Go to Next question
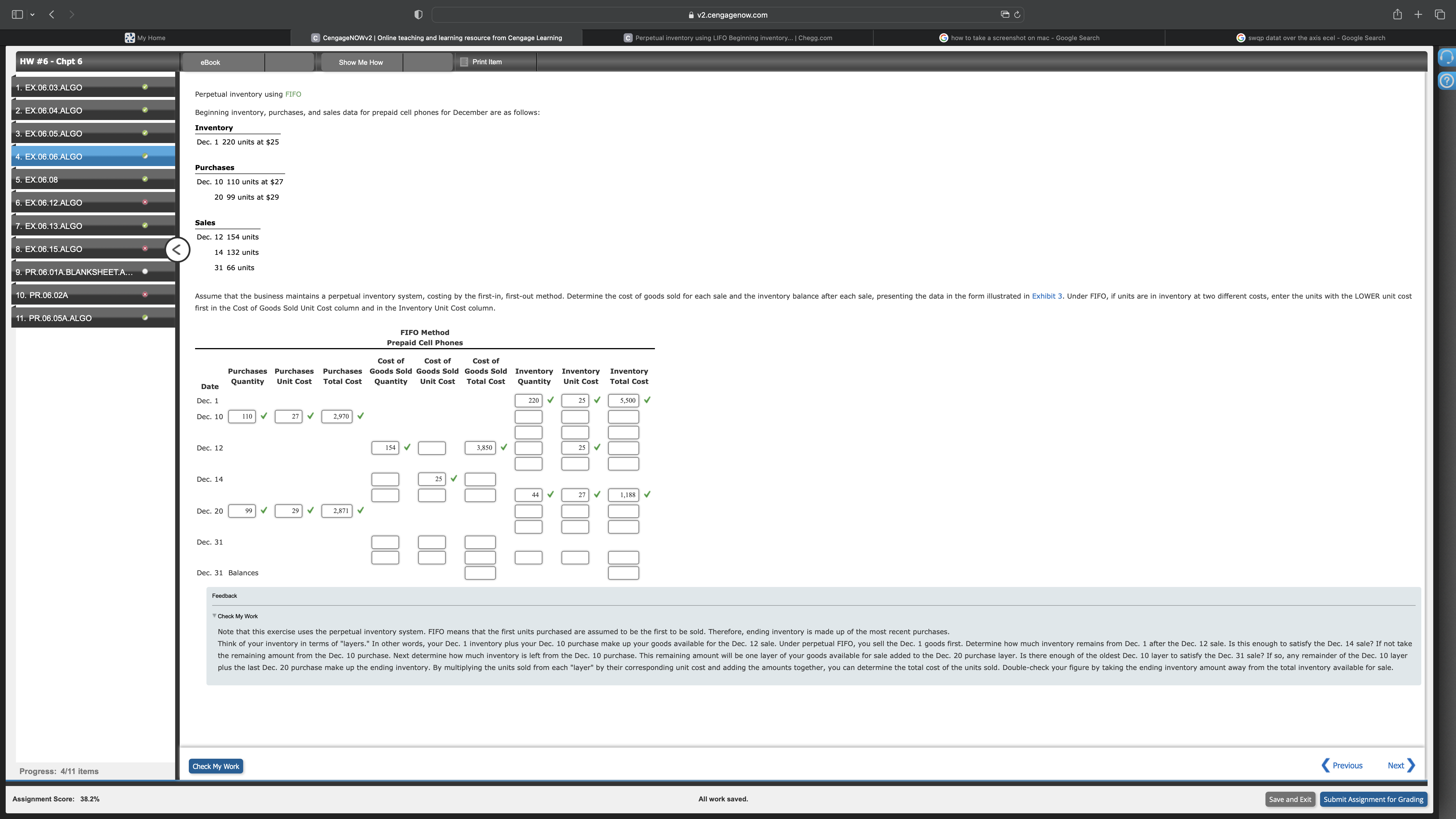This screenshot has width=1456, height=819. [x=1400, y=765]
